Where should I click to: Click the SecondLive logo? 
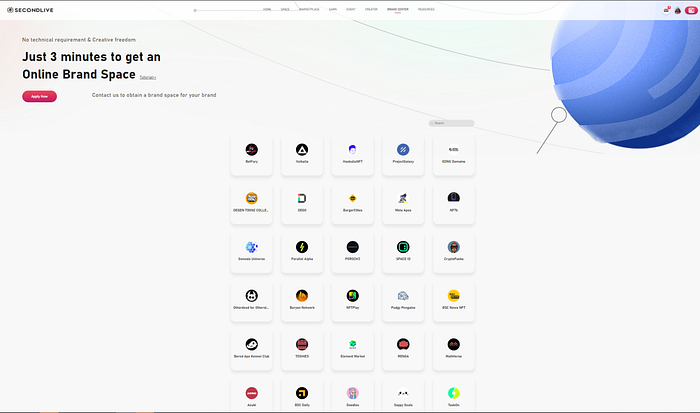[x=30, y=10]
